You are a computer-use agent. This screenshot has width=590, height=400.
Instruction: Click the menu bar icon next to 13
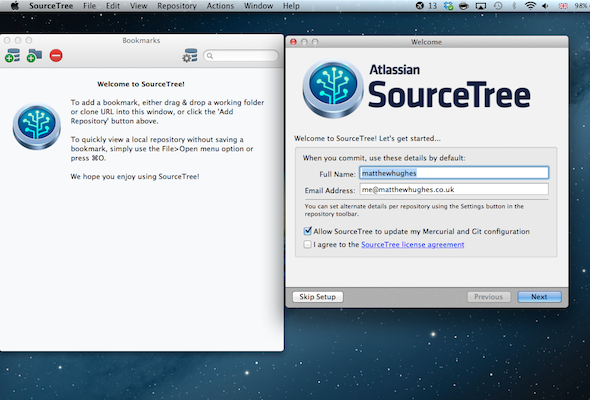(x=420, y=6)
